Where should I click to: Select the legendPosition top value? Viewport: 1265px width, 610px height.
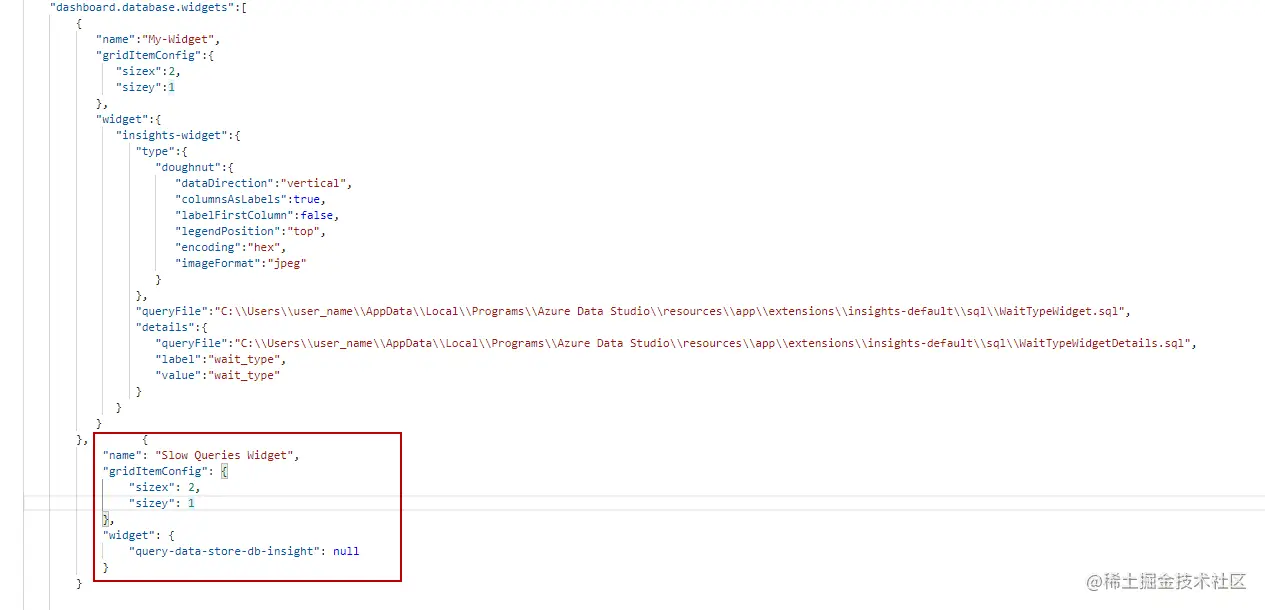pyautogui.click(x=303, y=231)
